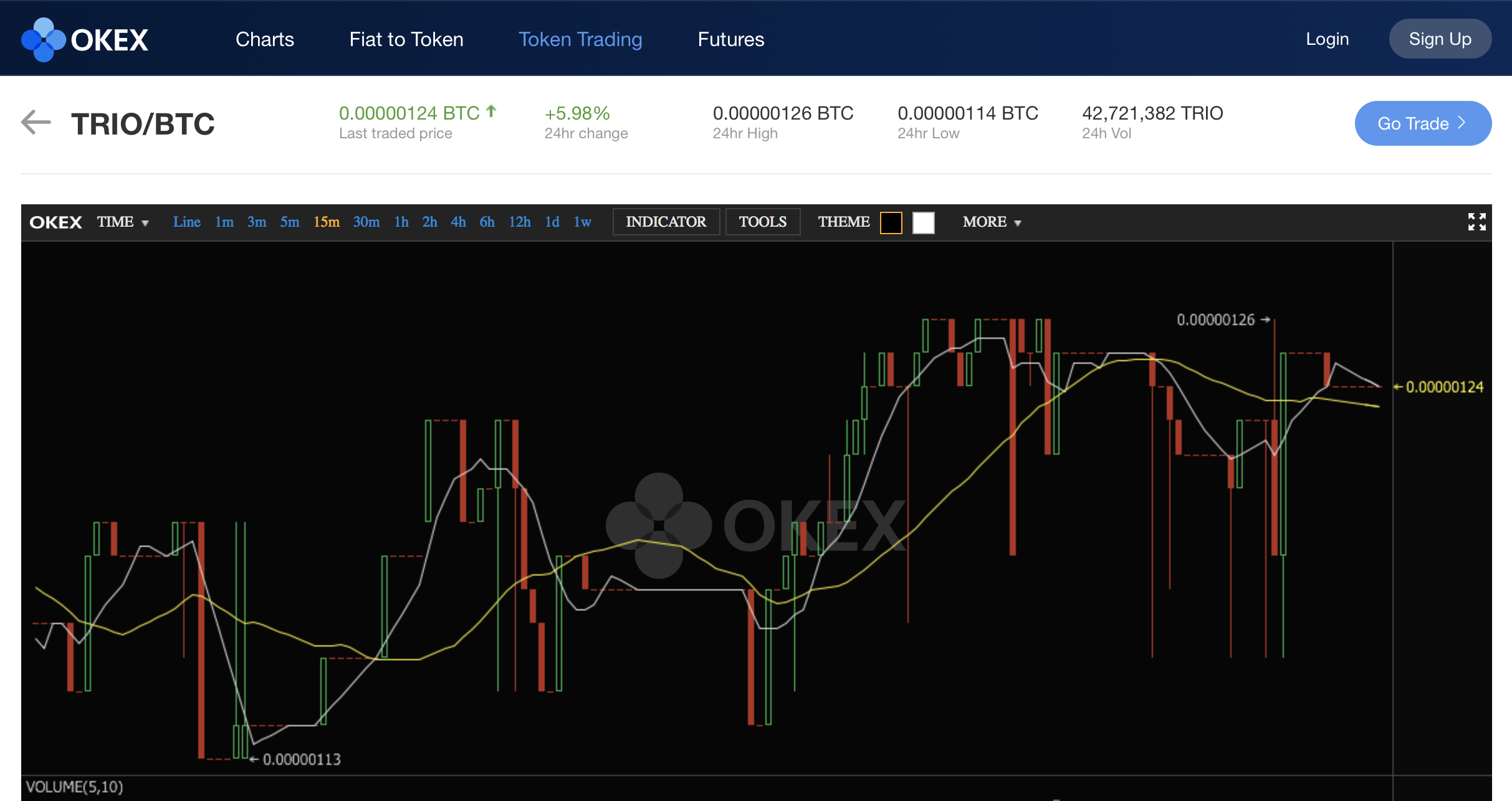Open the TIME dropdown

coord(123,222)
